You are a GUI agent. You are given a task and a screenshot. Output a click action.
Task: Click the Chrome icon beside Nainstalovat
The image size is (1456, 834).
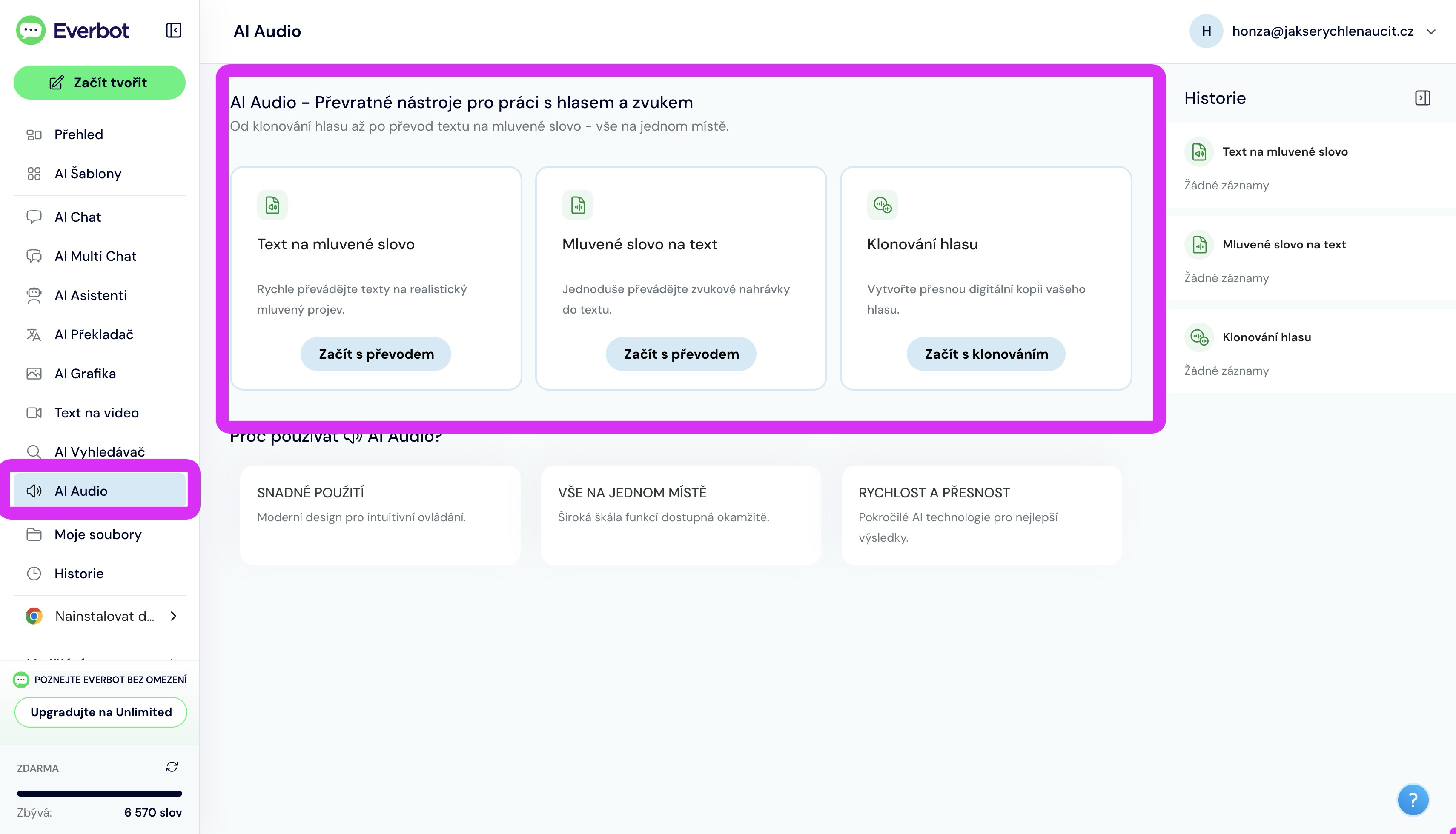[34, 616]
